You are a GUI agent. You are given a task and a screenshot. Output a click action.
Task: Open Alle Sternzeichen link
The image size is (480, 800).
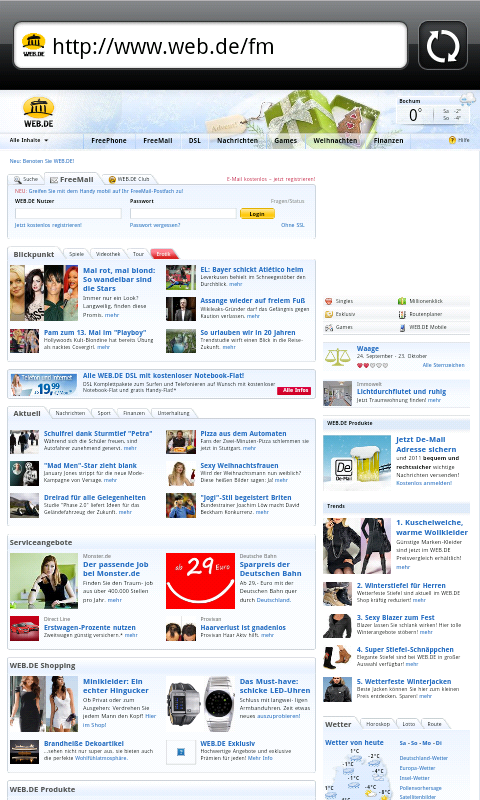point(443,365)
